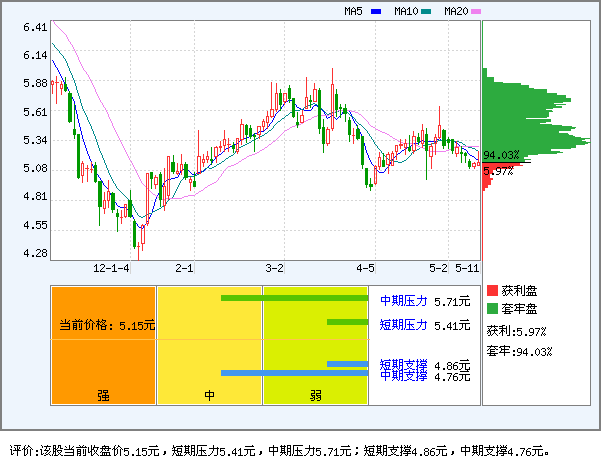
Task: Click the 当前价格: 5.15元 label
Action: pos(107,325)
